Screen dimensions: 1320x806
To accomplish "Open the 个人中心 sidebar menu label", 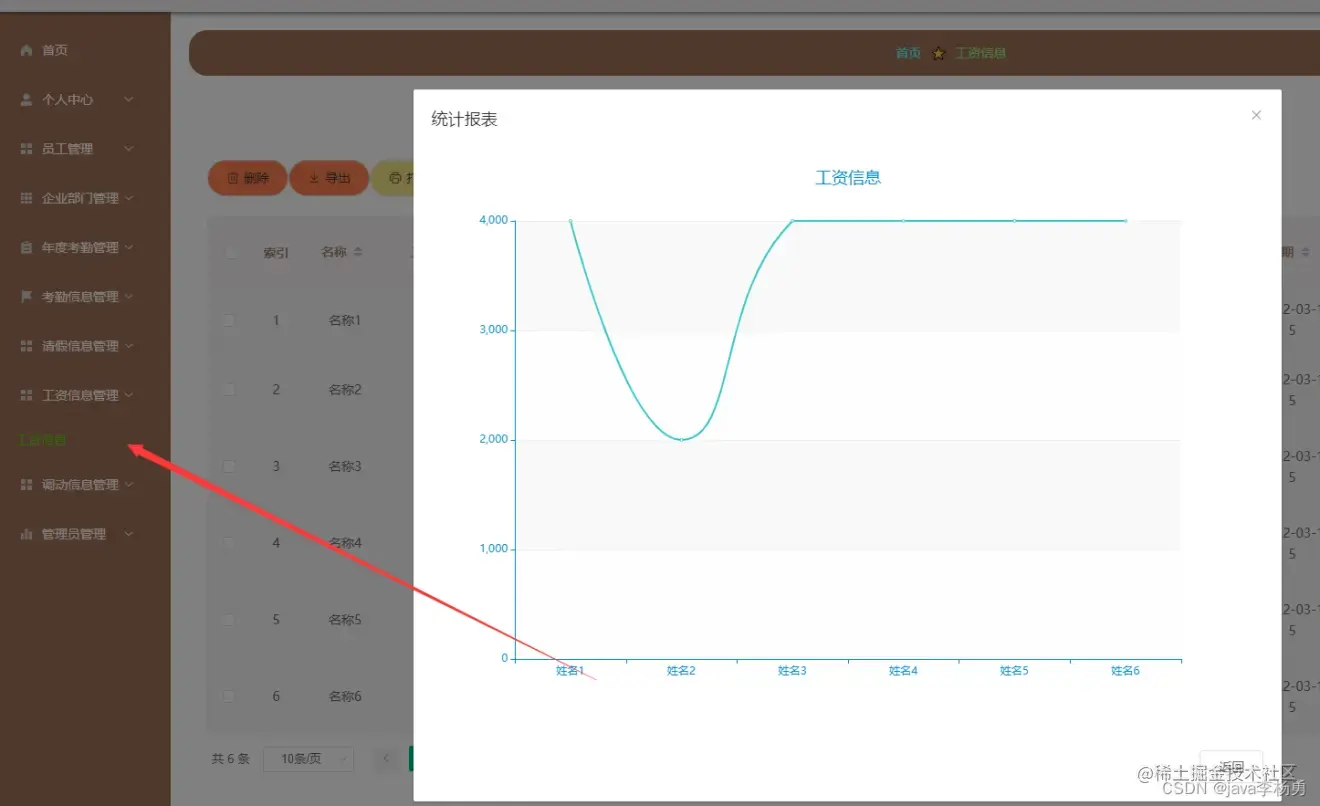I will click(x=67, y=100).
